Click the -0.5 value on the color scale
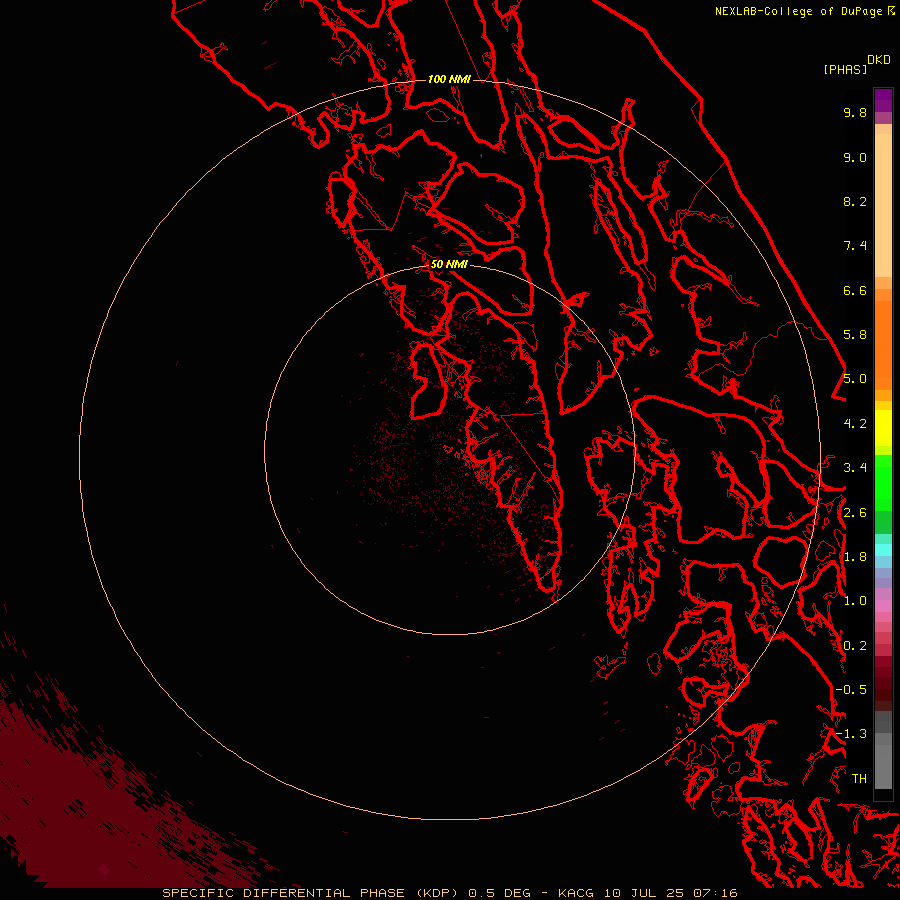This screenshot has height=900, width=900. (x=851, y=690)
